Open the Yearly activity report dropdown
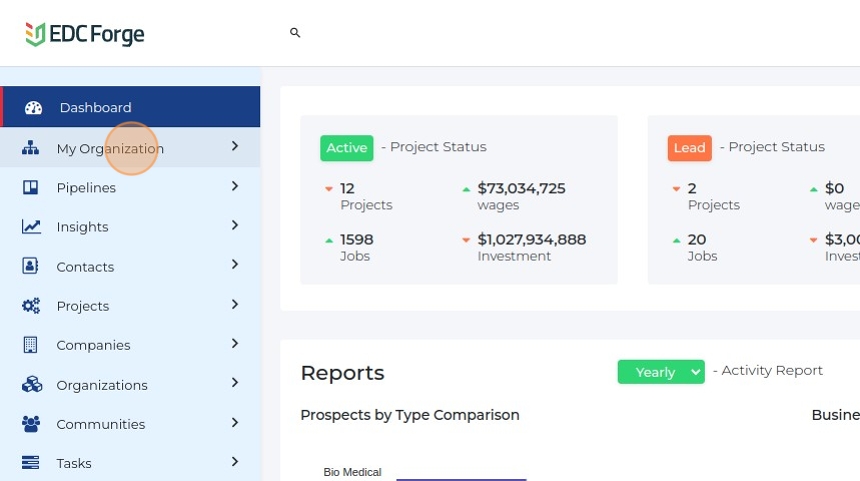 [x=661, y=372]
